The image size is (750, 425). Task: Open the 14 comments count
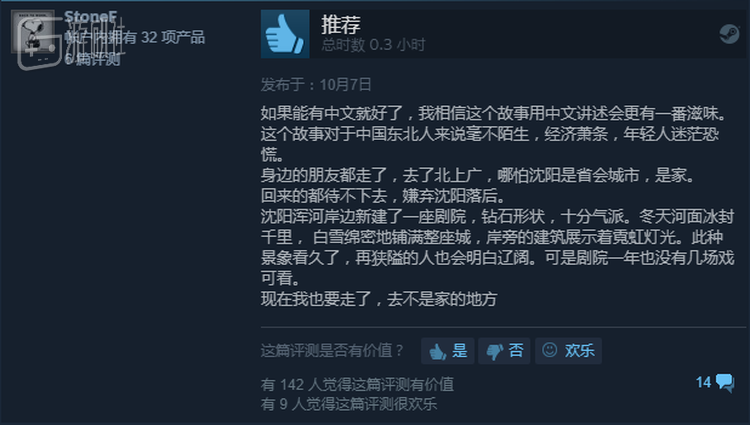[704, 382]
